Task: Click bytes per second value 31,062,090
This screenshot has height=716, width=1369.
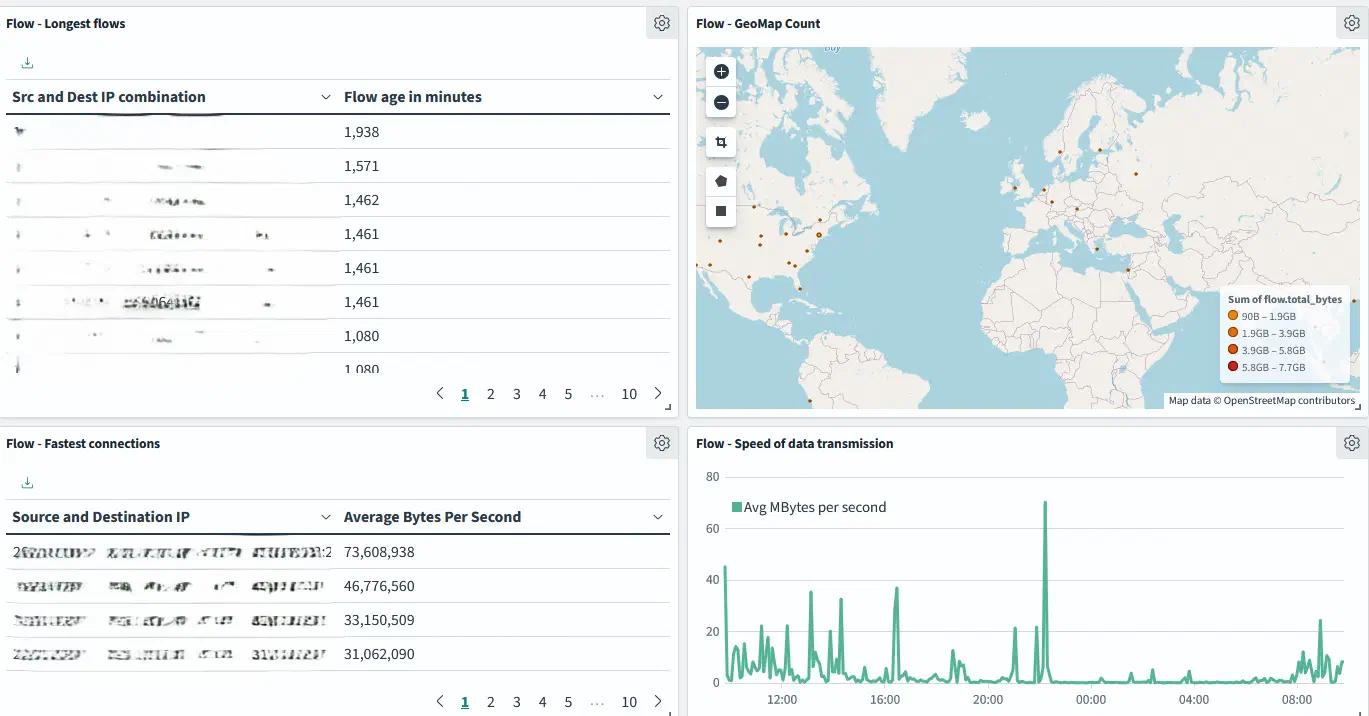Action: point(379,654)
